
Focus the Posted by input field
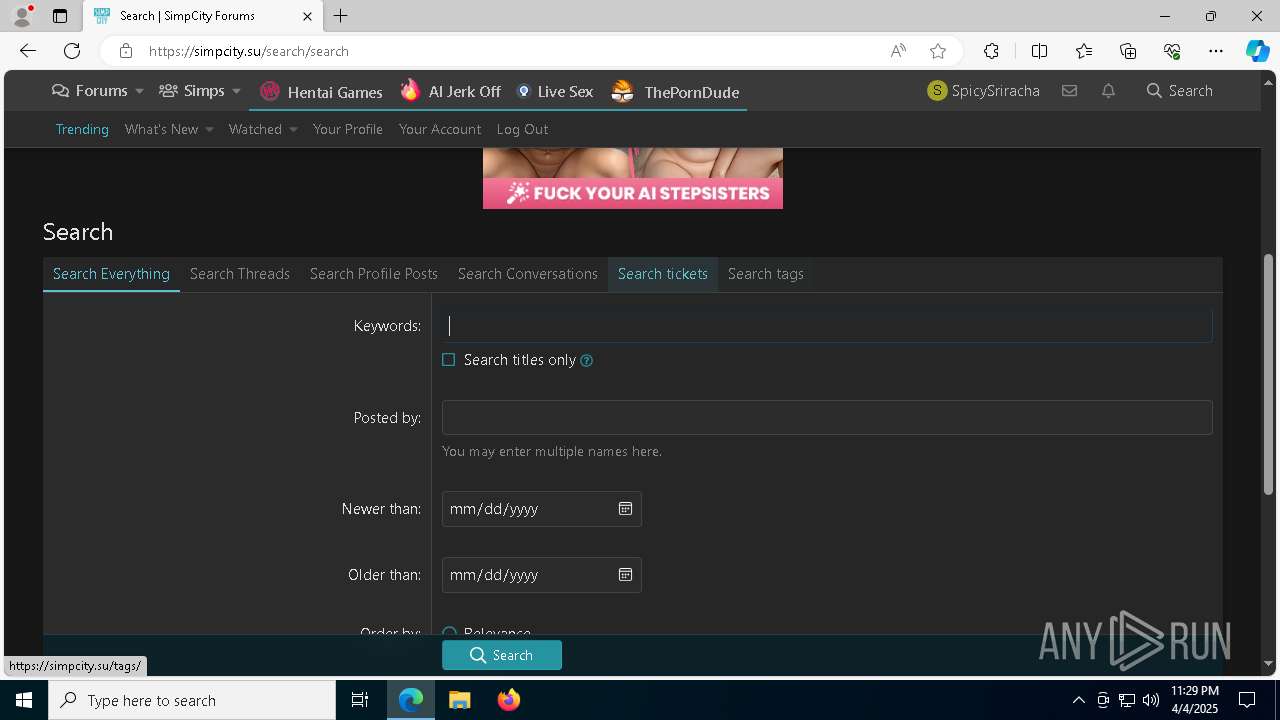tap(827, 418)
